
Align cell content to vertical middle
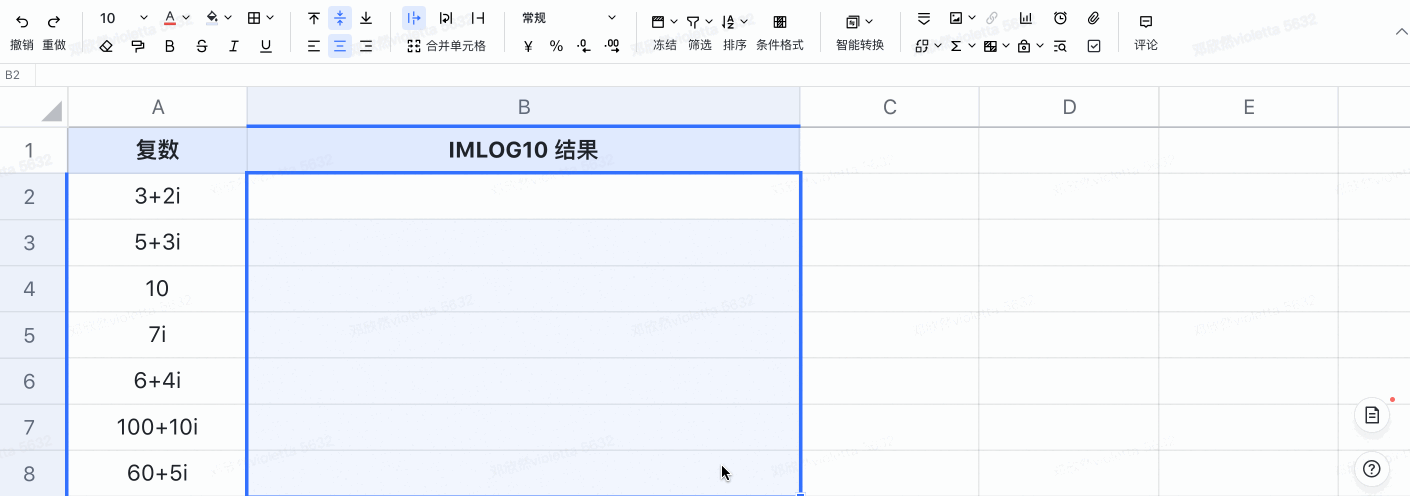pos(340,18)
